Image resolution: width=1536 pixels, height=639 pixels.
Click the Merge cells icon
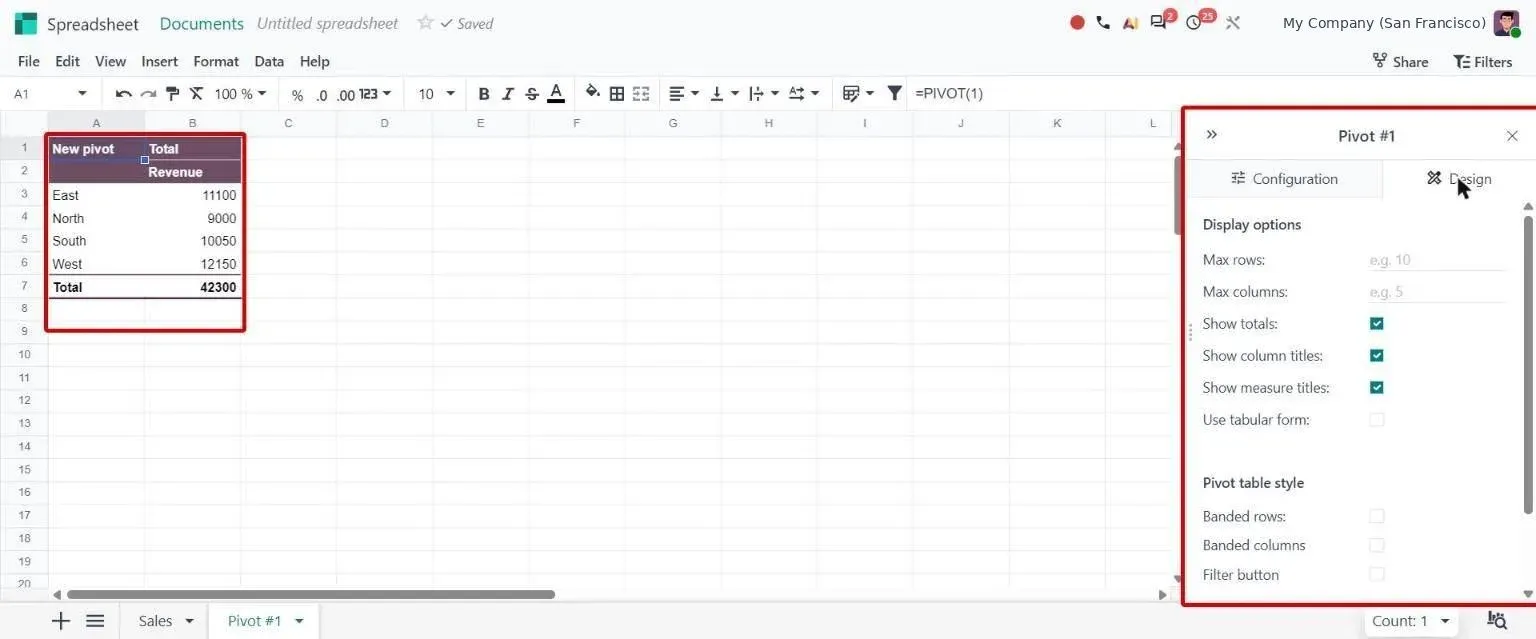pos(641,94)
